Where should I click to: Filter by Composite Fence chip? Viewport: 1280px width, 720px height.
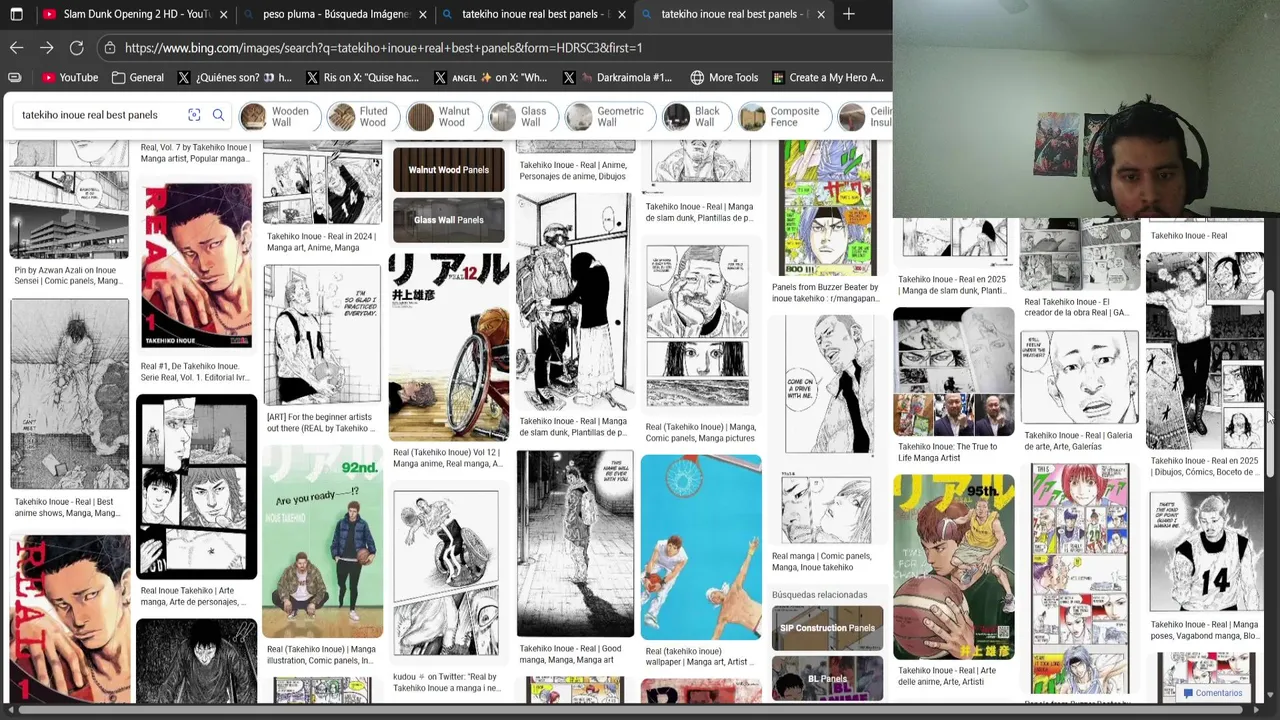pos(783,117)
